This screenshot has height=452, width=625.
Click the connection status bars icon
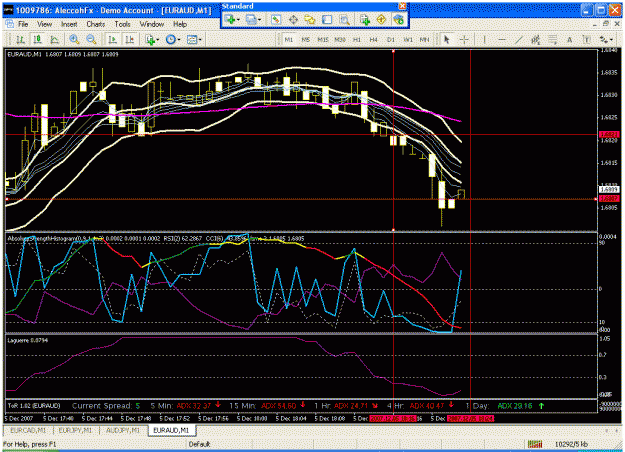(x=535, y=444)
